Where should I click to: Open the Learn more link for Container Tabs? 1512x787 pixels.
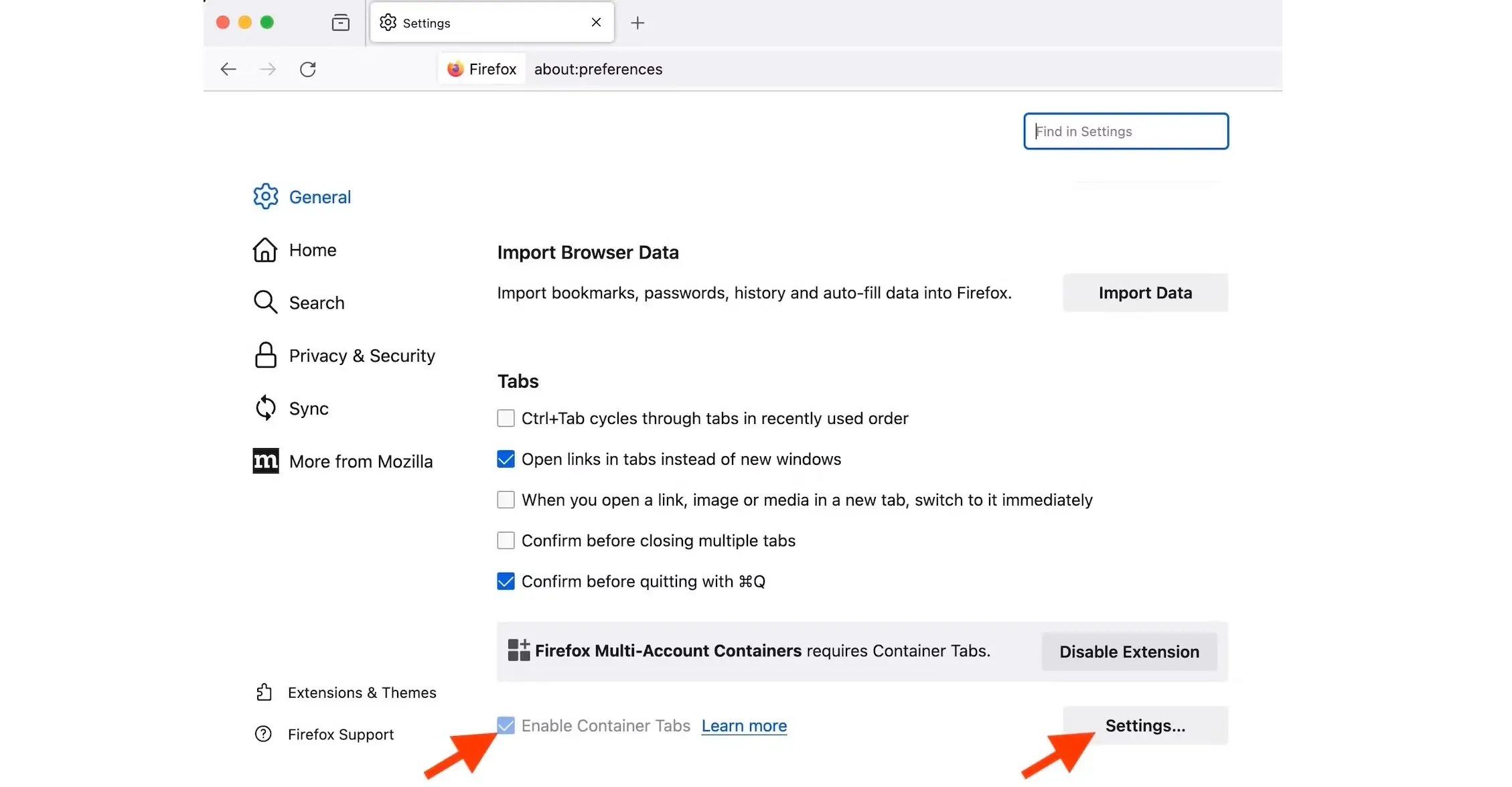tap(743, 726)
